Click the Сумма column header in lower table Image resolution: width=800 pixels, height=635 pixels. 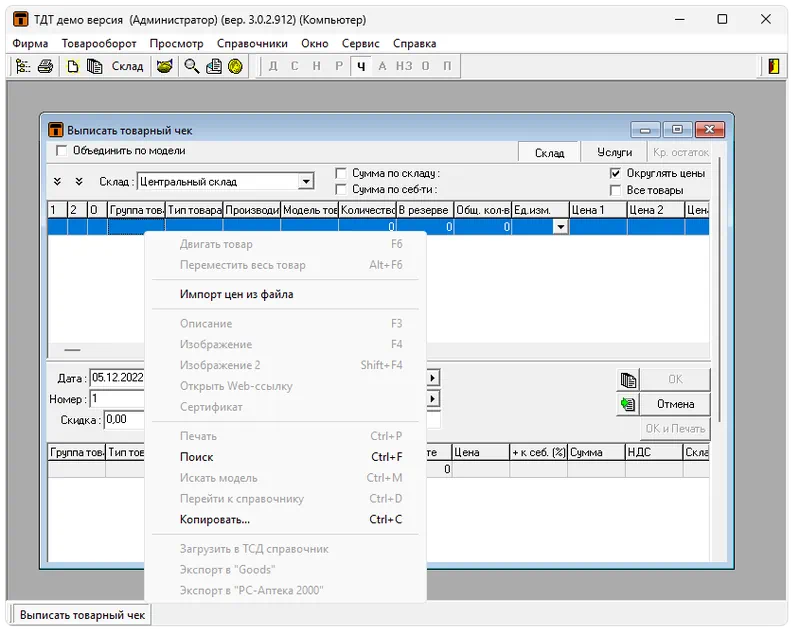(x=596, y=452)
